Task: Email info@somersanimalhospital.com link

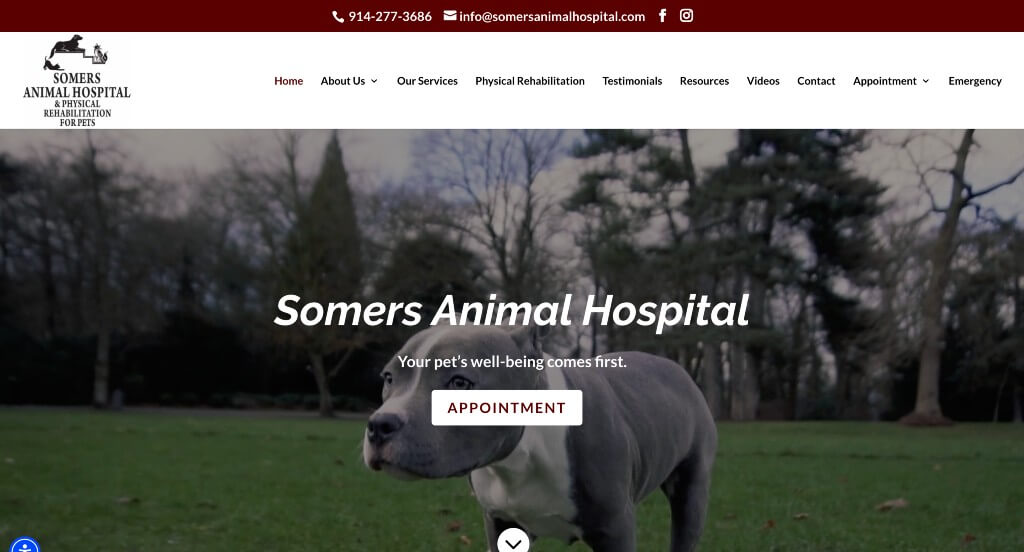Action: coord(552,16)
